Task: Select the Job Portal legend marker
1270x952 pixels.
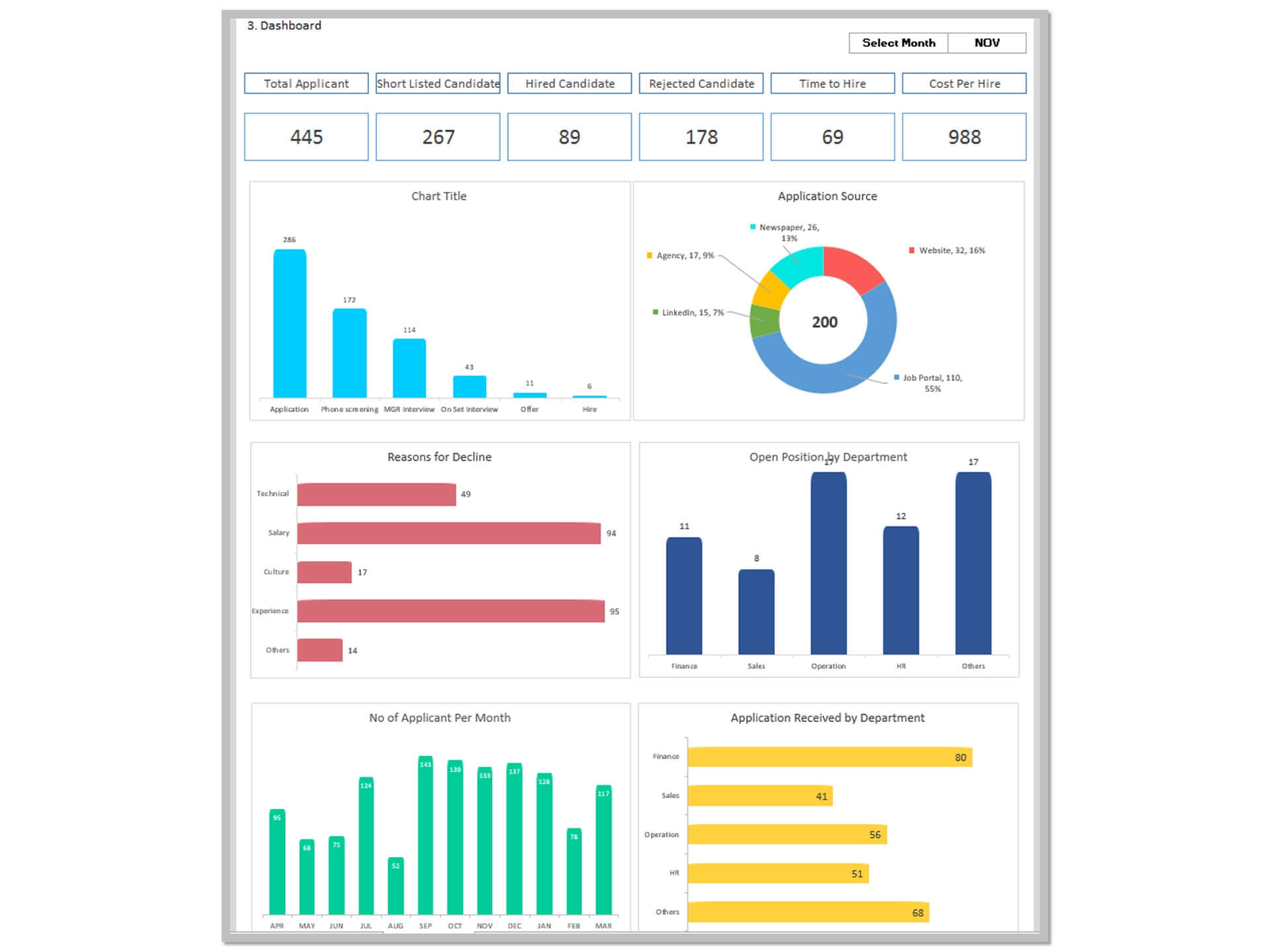Action: [896, 378]
